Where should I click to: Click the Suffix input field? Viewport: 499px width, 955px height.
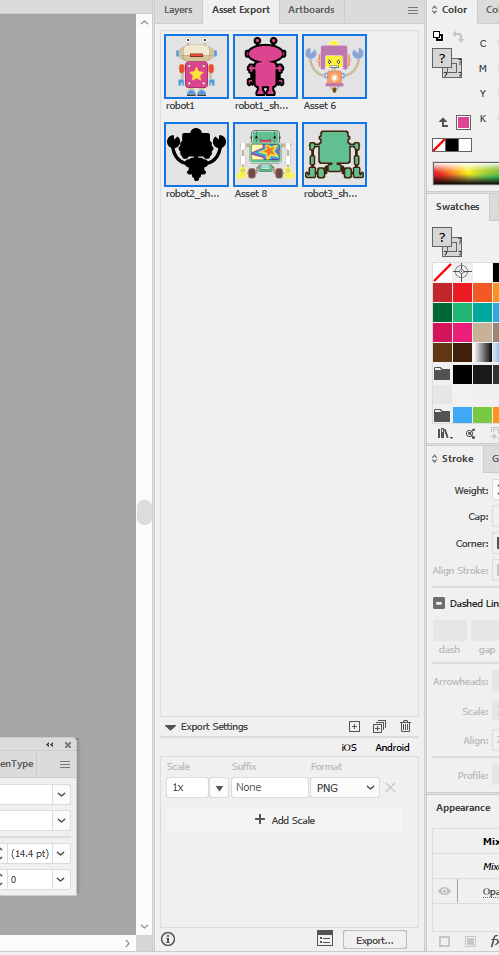pyautogui.click(x=270, y=788)
